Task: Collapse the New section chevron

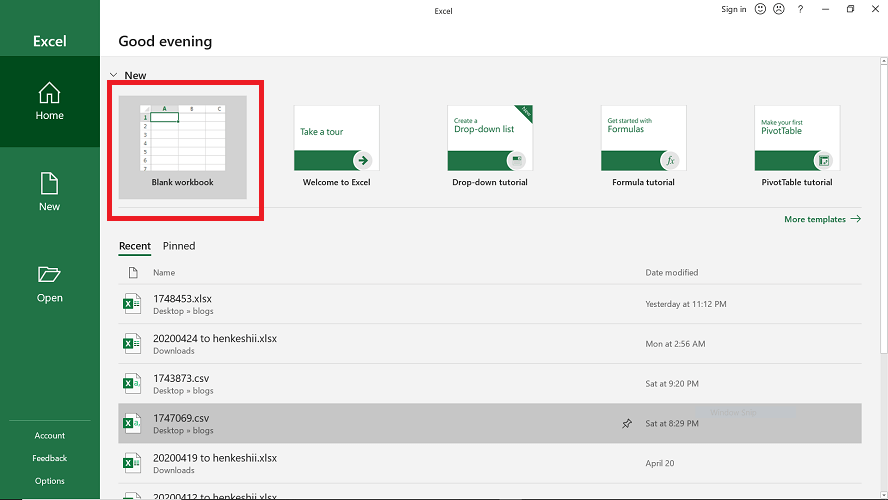Action: (x=113, y=75)
